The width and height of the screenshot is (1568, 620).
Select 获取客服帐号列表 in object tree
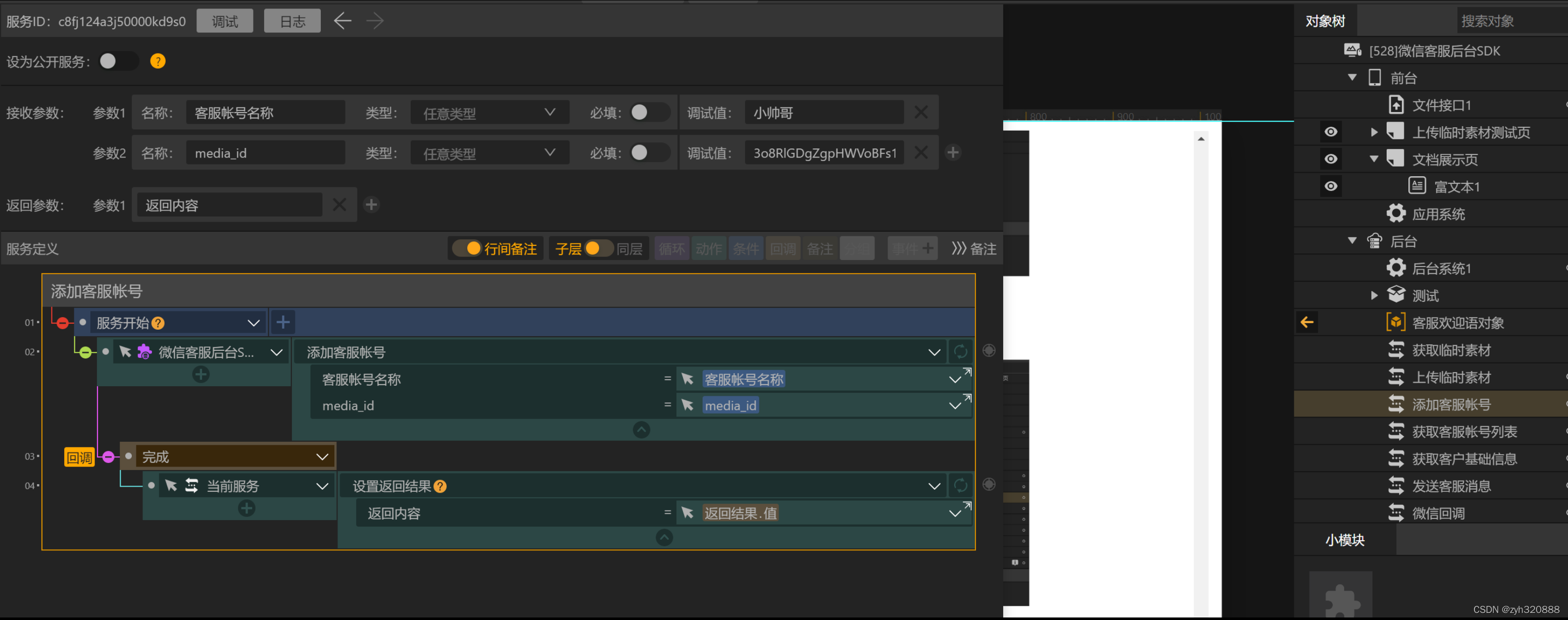[x=1464, y=432]
